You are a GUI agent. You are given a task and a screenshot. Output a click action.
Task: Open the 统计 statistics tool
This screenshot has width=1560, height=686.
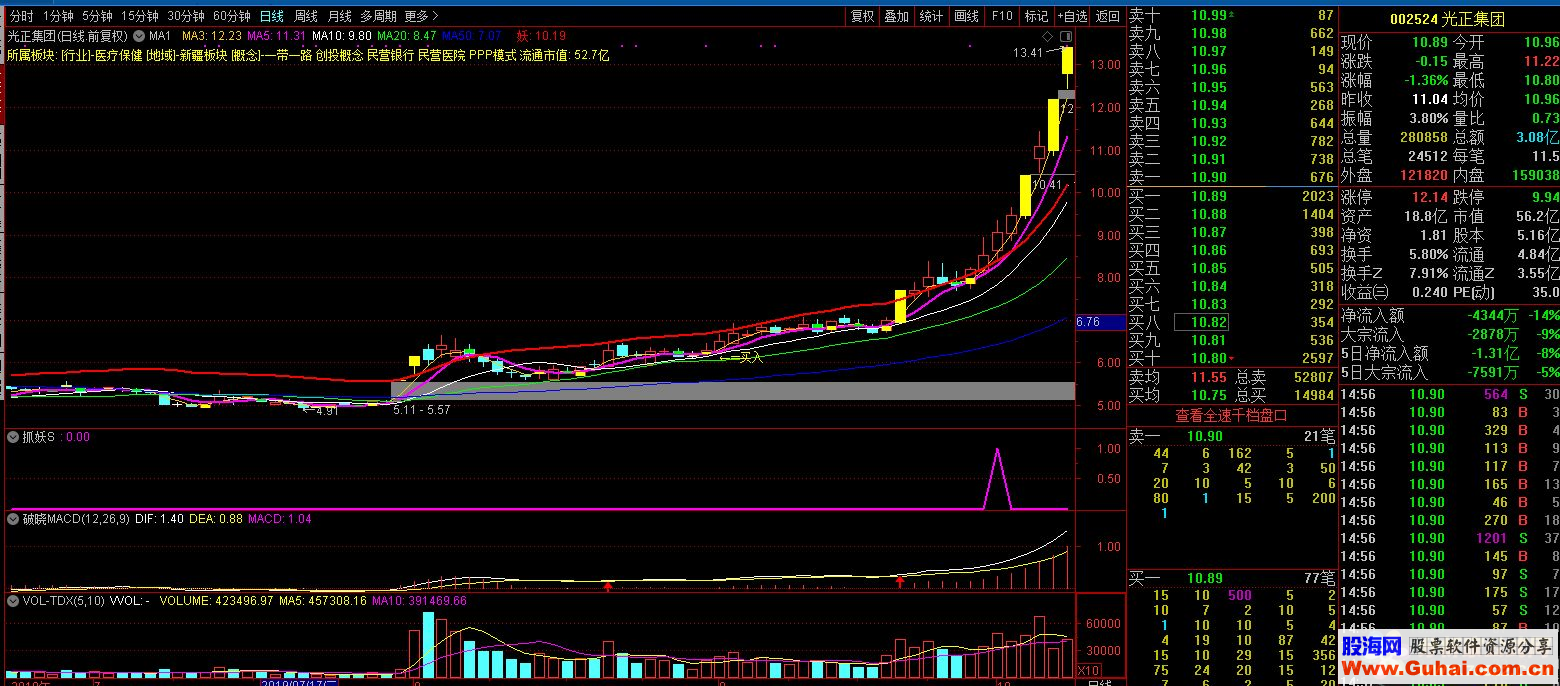[931, 16]
